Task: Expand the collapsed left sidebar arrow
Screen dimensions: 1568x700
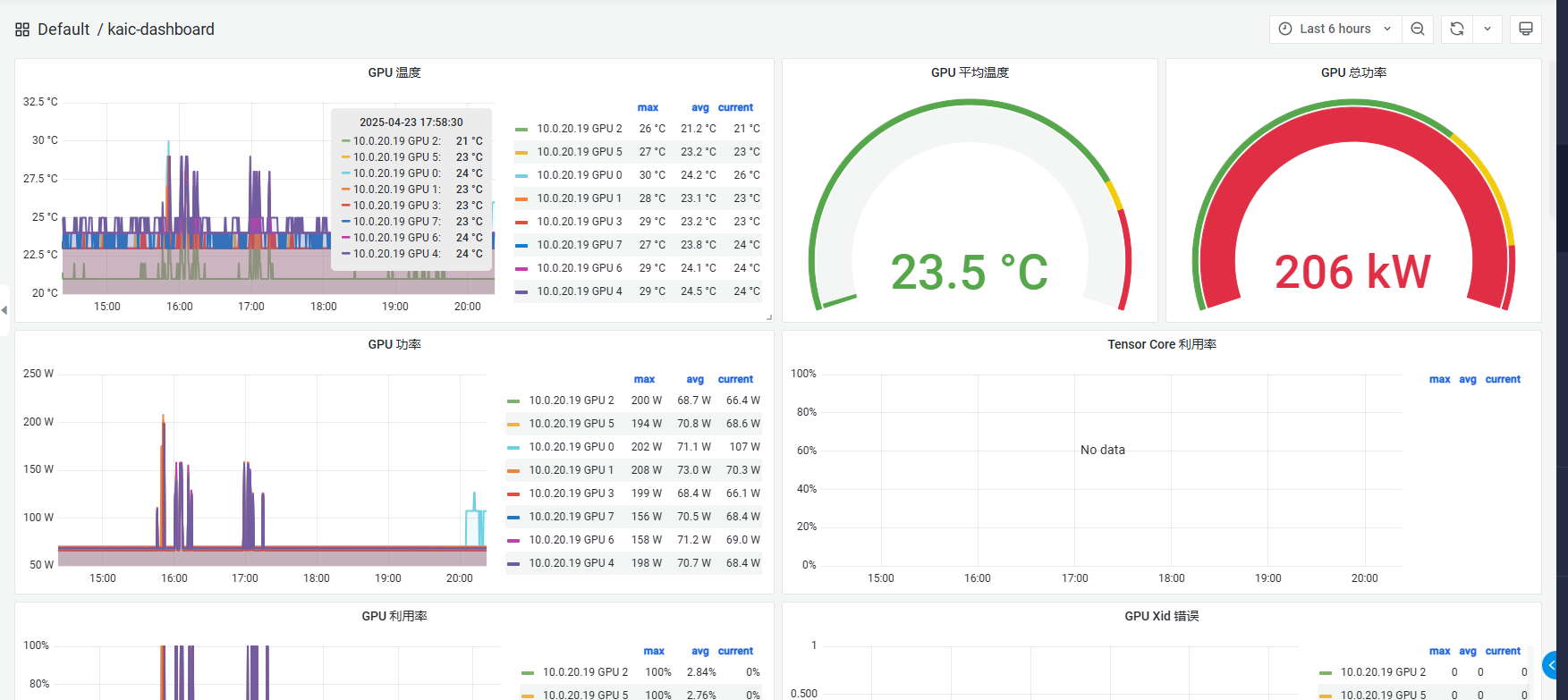Action: 4,310
